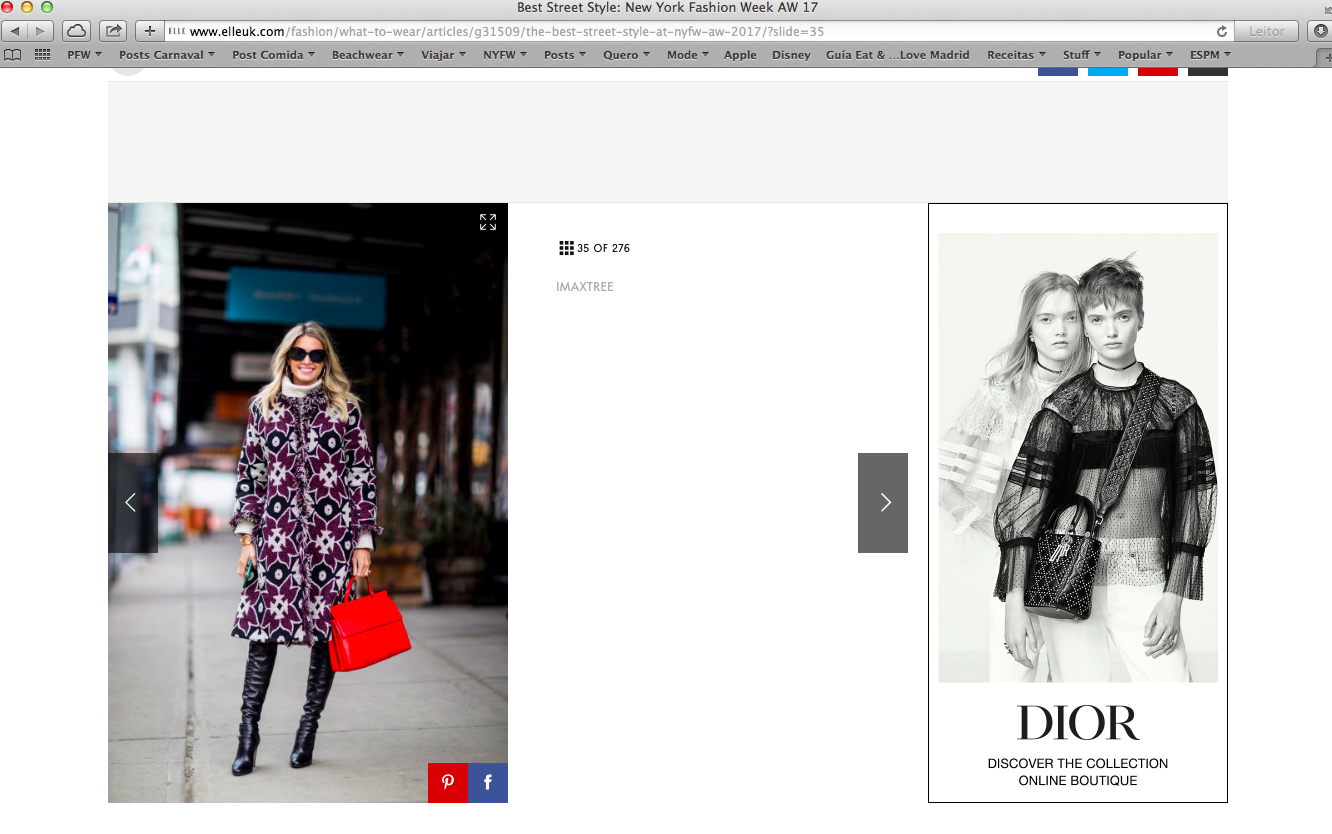This screenshot has width=1332, height=834.
Task: Open the Top Sites grid icon
Action: (42, 54)
